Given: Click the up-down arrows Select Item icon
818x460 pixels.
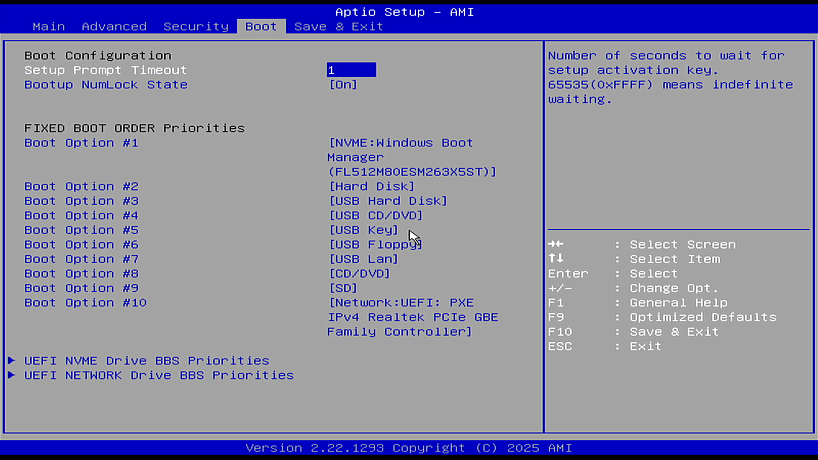Looking at the screenshot, I should pos(556,258).
